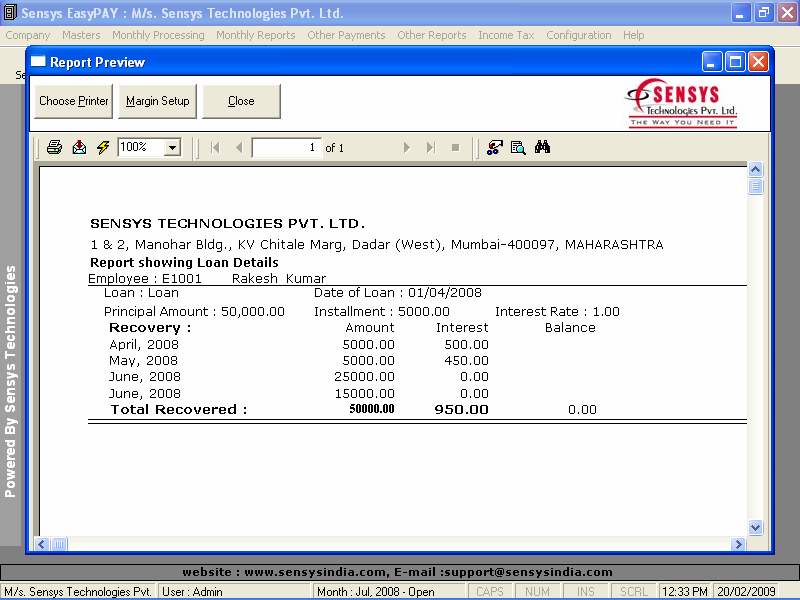
Task: Click total recovered amount 50000.00
Action: [x=372, y=409]
